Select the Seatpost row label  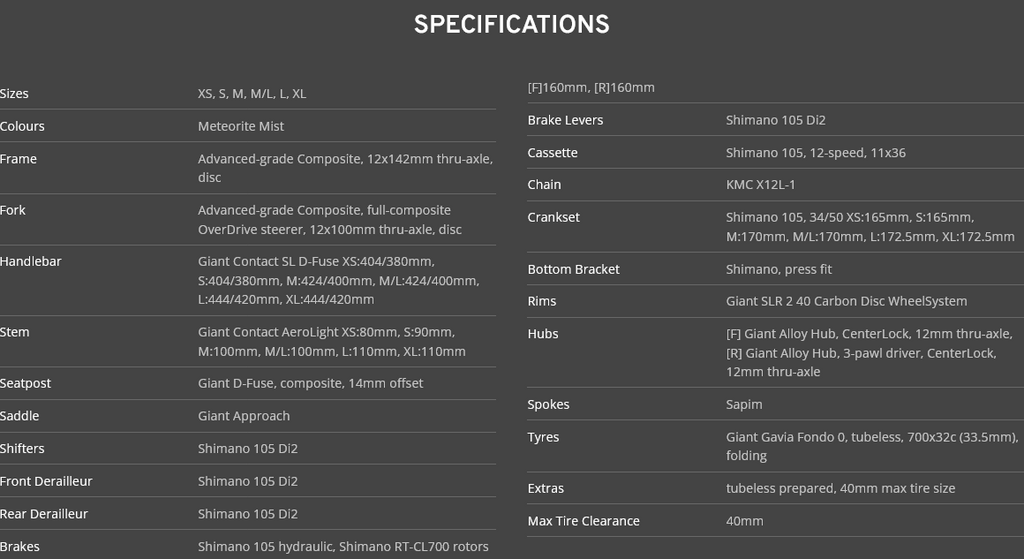point(25,383)
